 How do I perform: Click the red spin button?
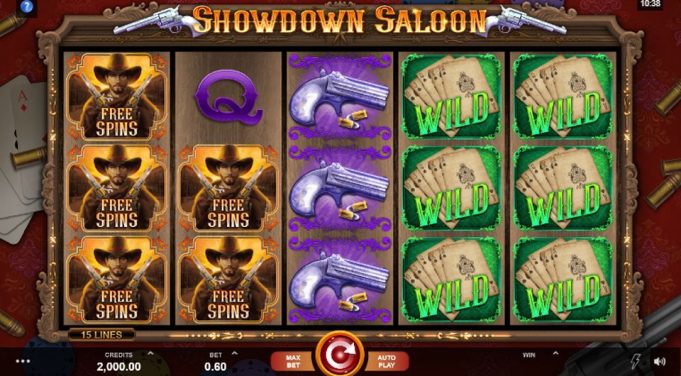point(340,354)
